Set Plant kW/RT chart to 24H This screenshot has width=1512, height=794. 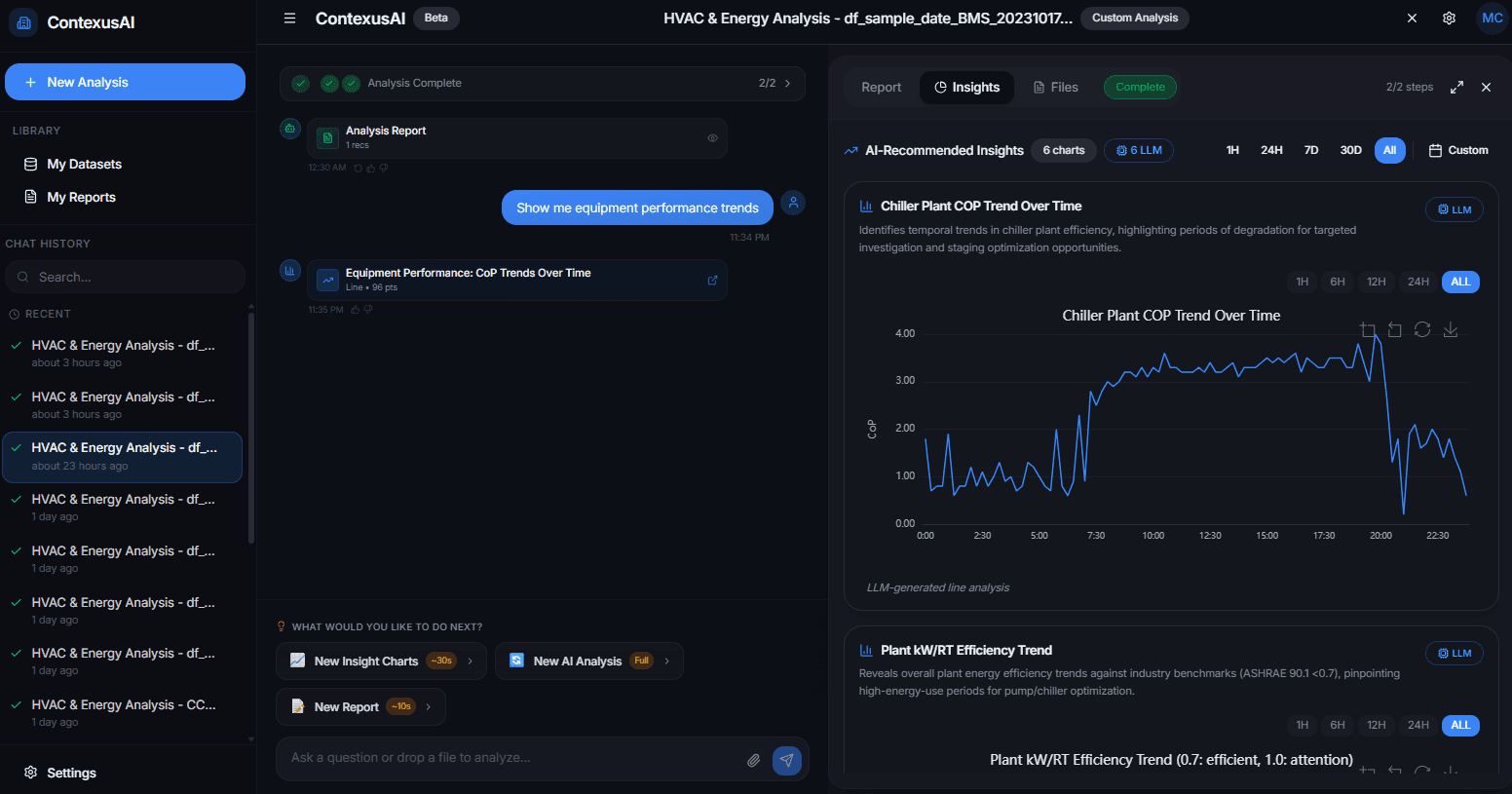click(1417, 725)
